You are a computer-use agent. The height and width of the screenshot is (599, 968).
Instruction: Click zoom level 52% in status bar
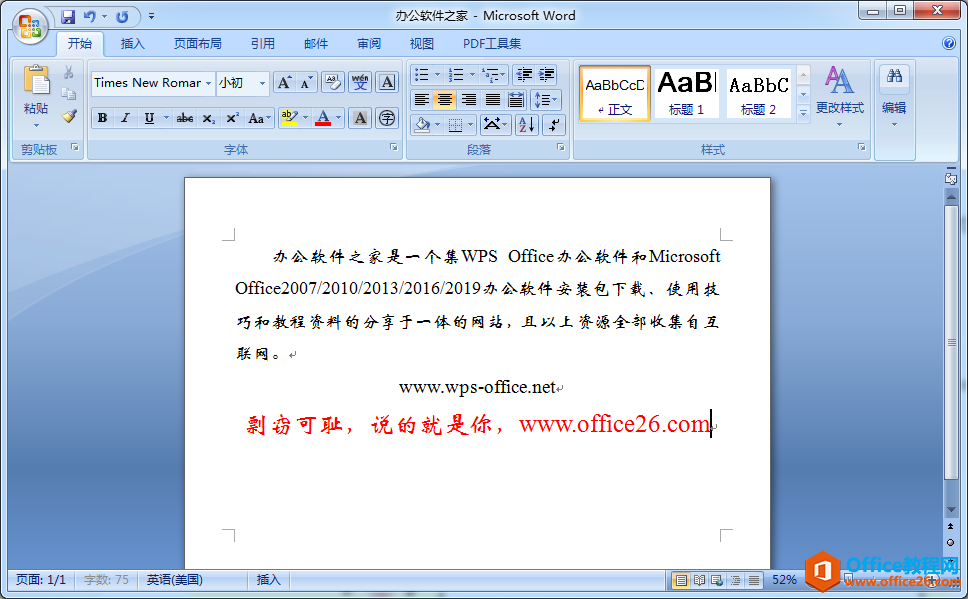(784, 580)
